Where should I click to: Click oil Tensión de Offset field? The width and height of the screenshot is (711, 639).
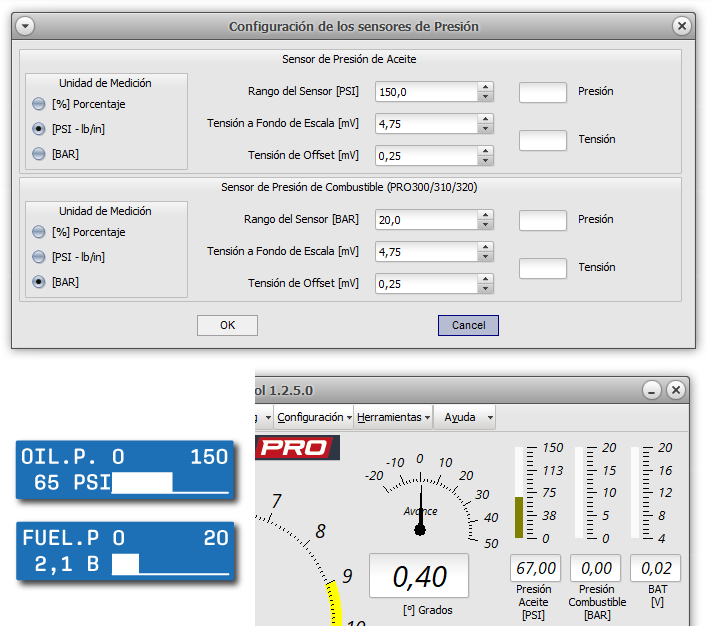pyautogui.click(x=426, y=156)
